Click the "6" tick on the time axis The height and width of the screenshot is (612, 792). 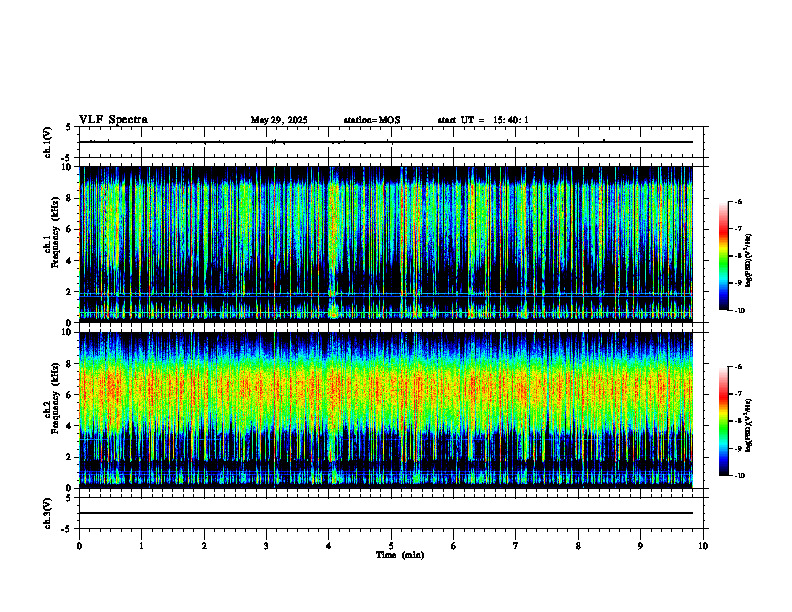click(454, 546)
